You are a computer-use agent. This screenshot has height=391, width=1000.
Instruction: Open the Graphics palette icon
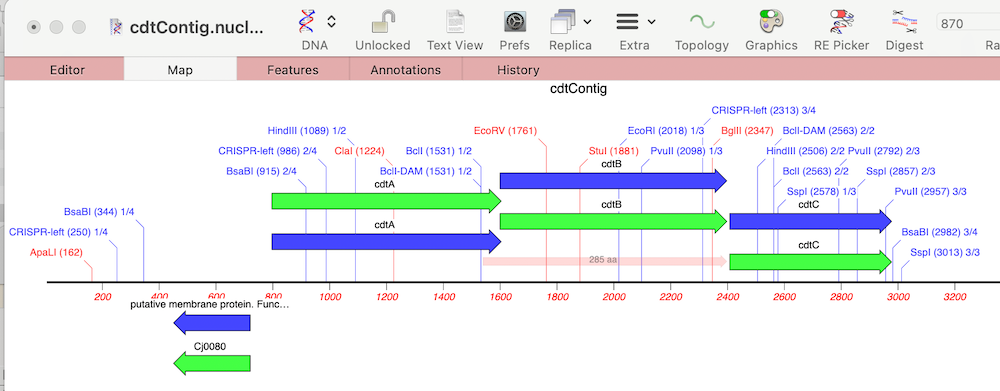click(771, 22)
